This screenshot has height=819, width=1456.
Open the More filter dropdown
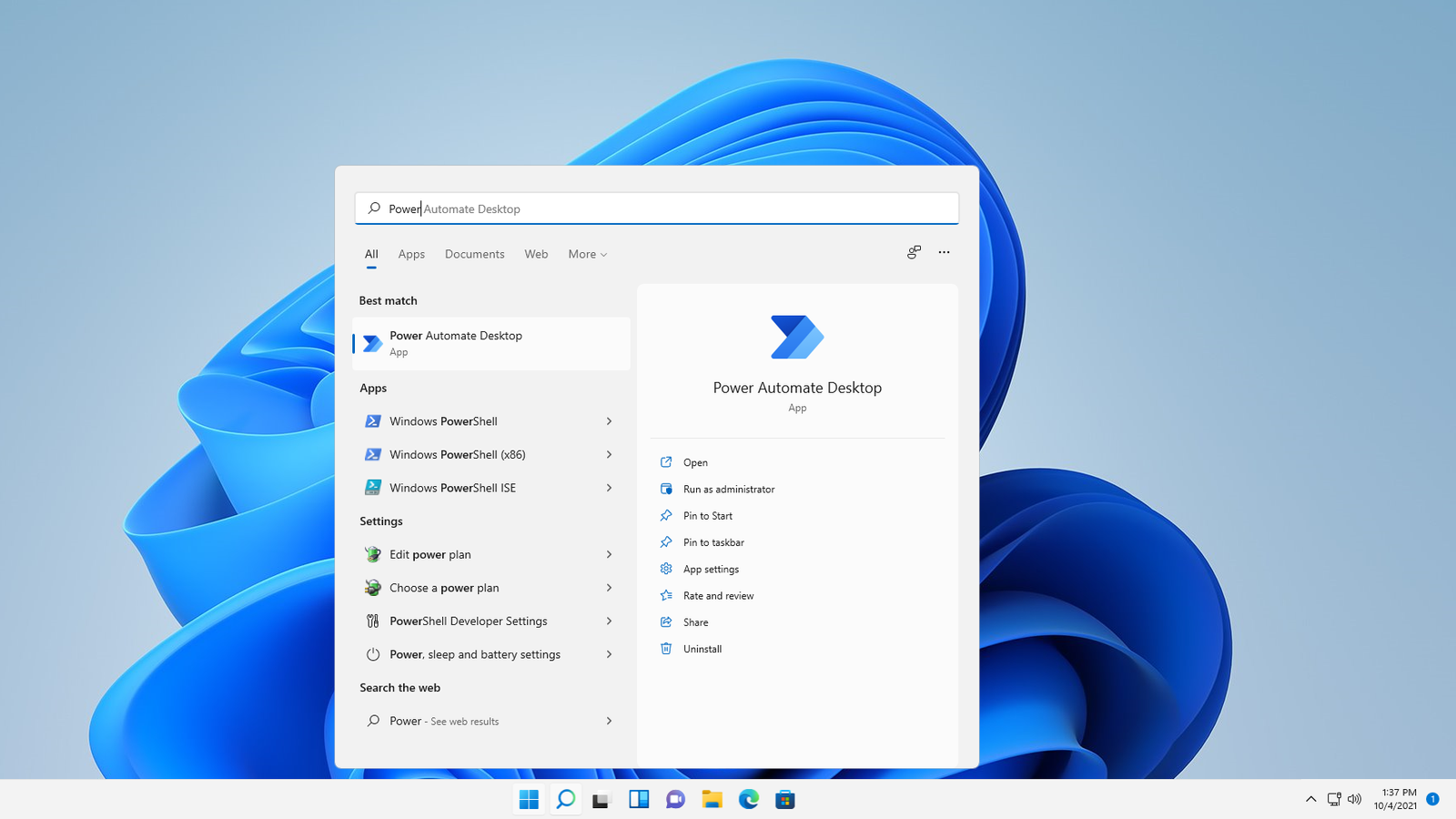[x=587, y=254]
